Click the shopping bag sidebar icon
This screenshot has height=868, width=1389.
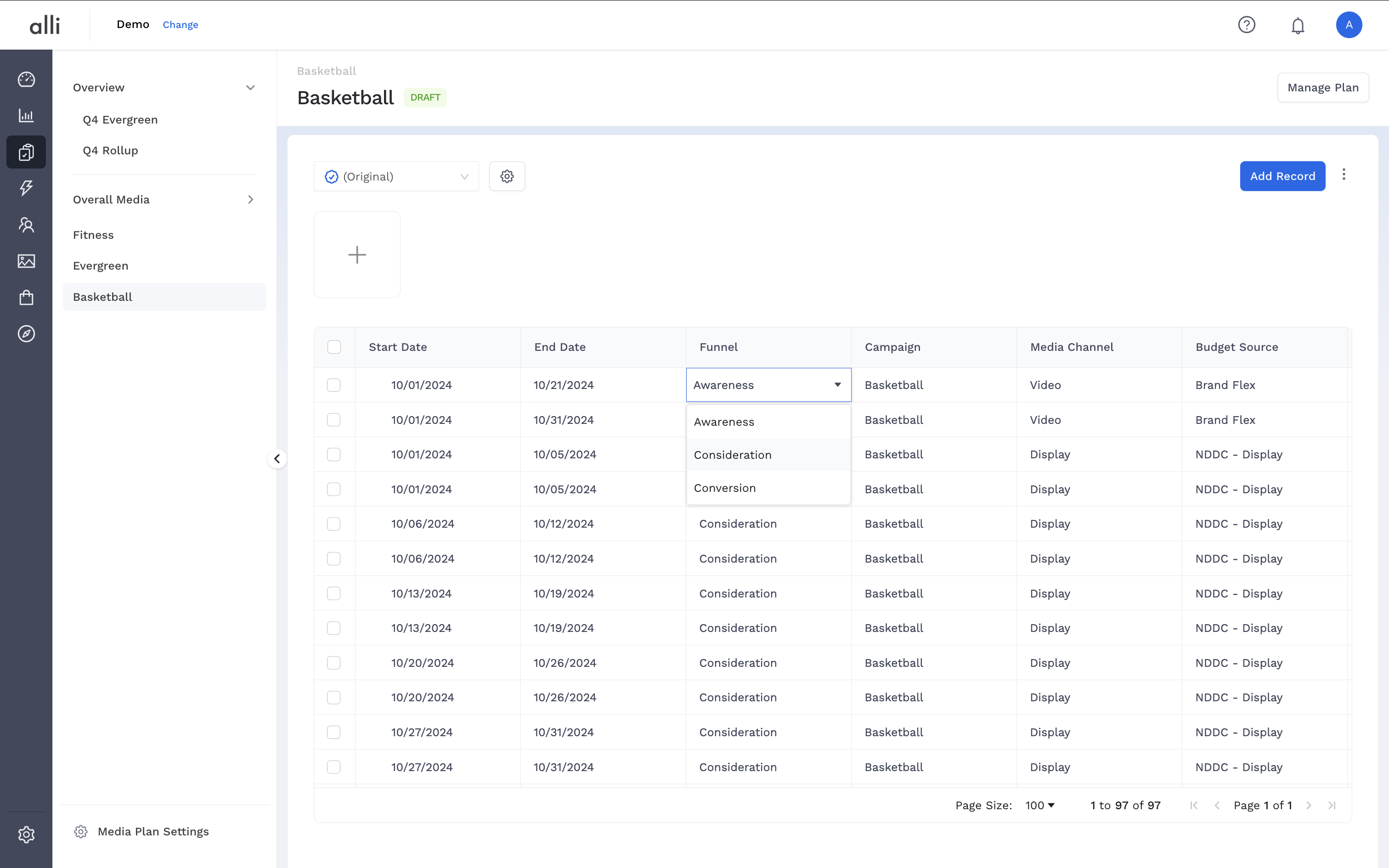point(26,298)
